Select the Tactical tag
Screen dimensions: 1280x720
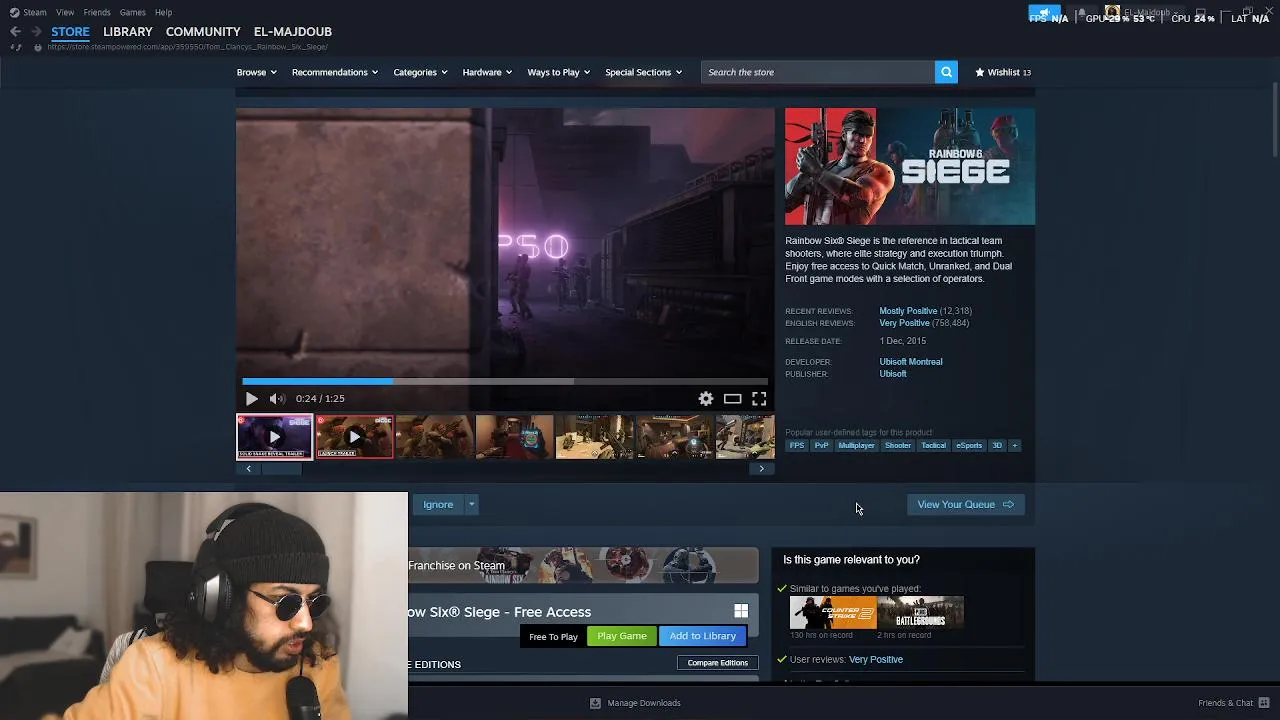click(x=934, y=446)
